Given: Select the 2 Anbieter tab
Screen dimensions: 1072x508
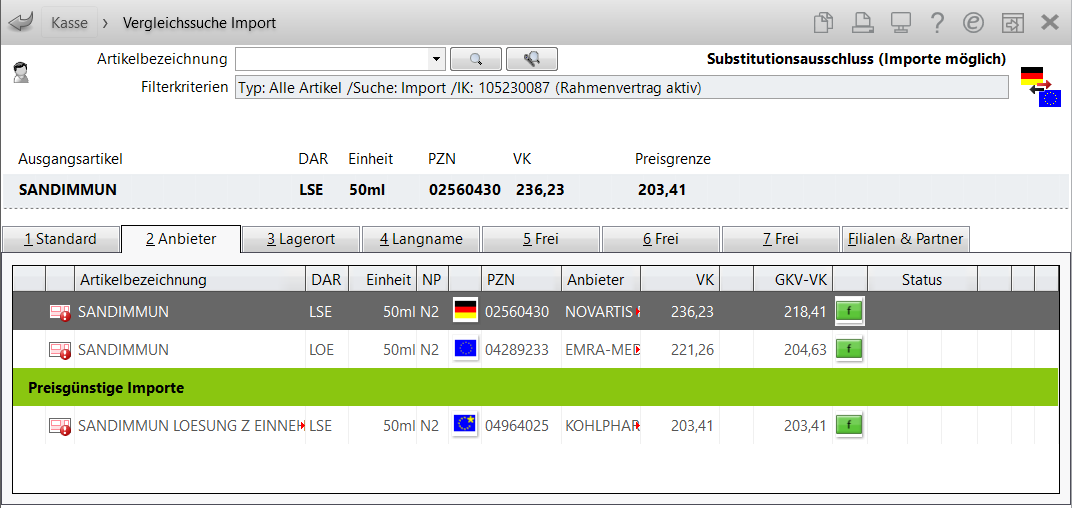Looking at the screenshot, I should [x=181, y=239].
